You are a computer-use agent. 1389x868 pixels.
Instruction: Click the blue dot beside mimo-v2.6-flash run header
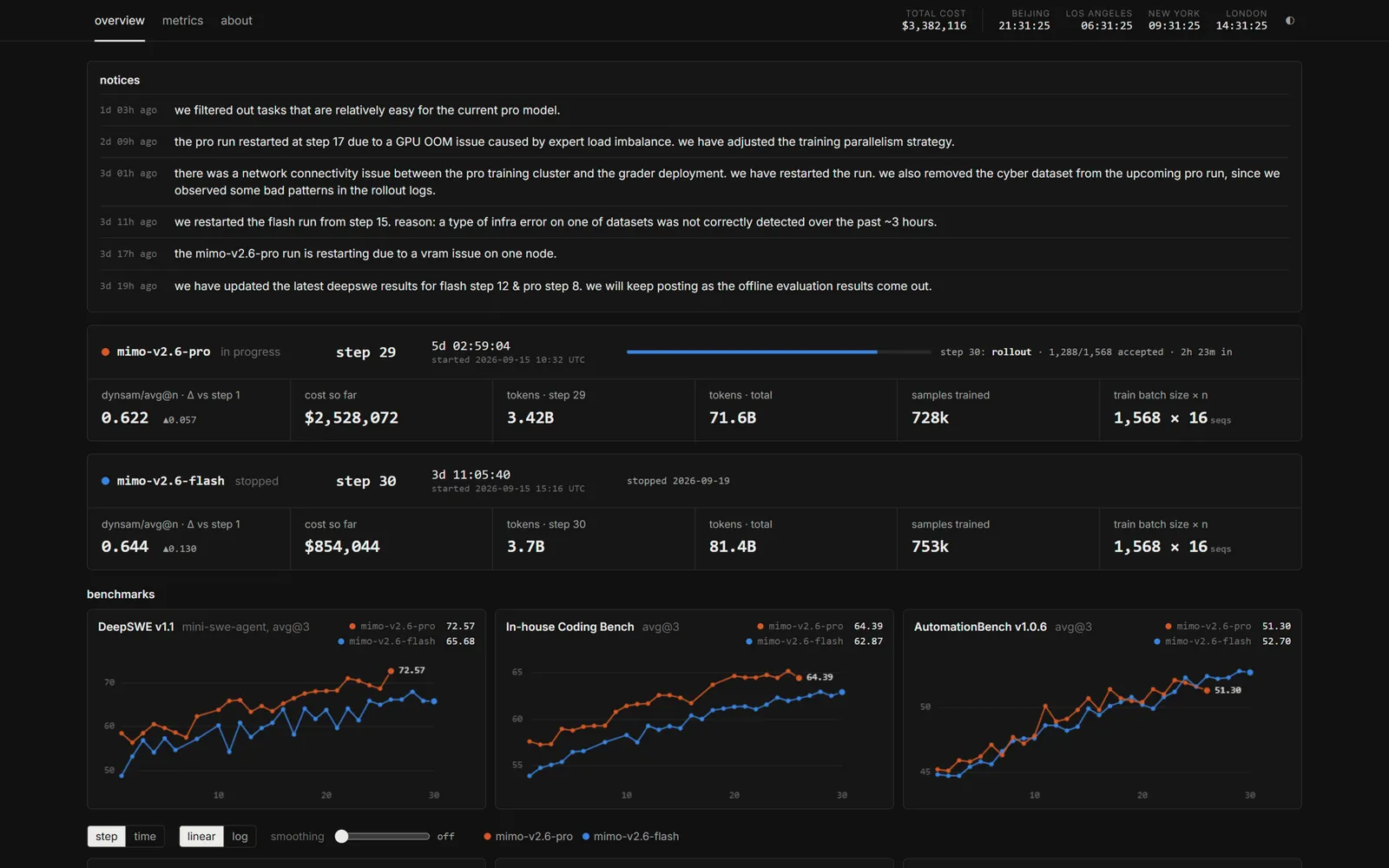(x=105, y=481)
